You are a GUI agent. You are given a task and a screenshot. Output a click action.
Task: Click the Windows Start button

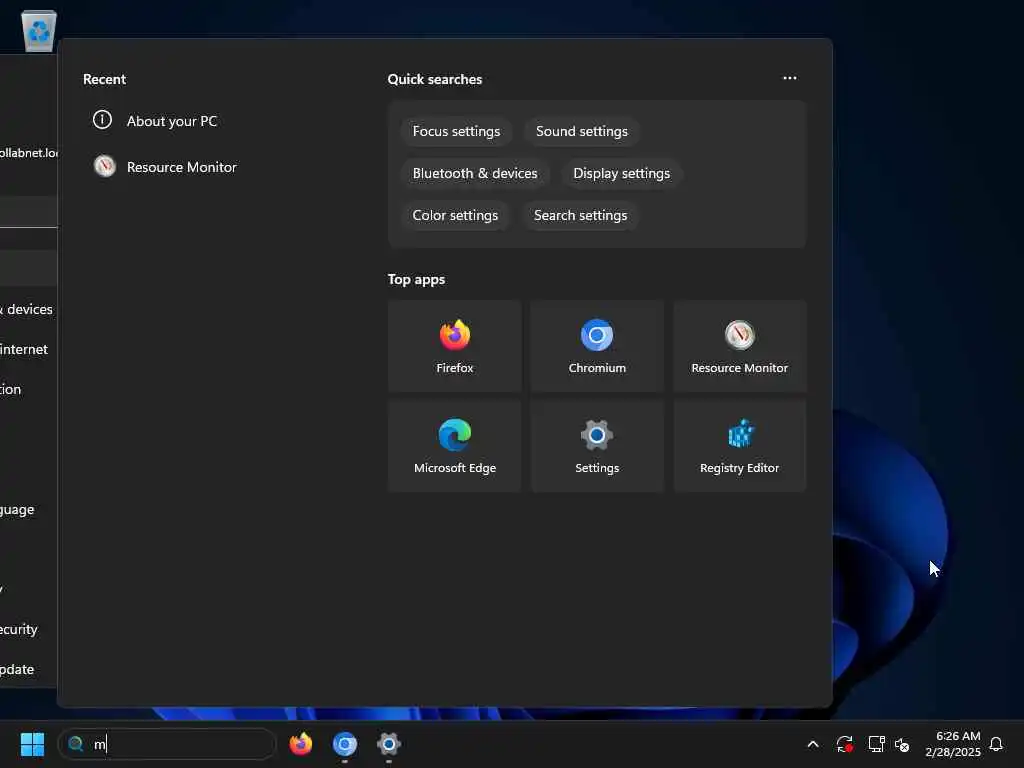32,744
